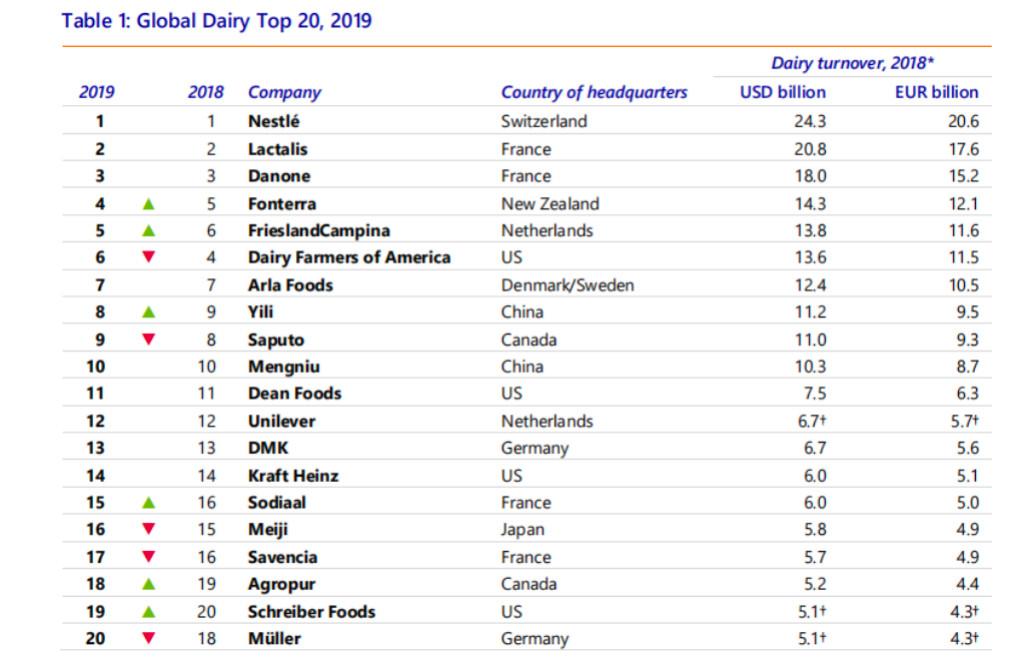Click the Country of headquarters column header
1032x664 pixels.
coord(594,92)
